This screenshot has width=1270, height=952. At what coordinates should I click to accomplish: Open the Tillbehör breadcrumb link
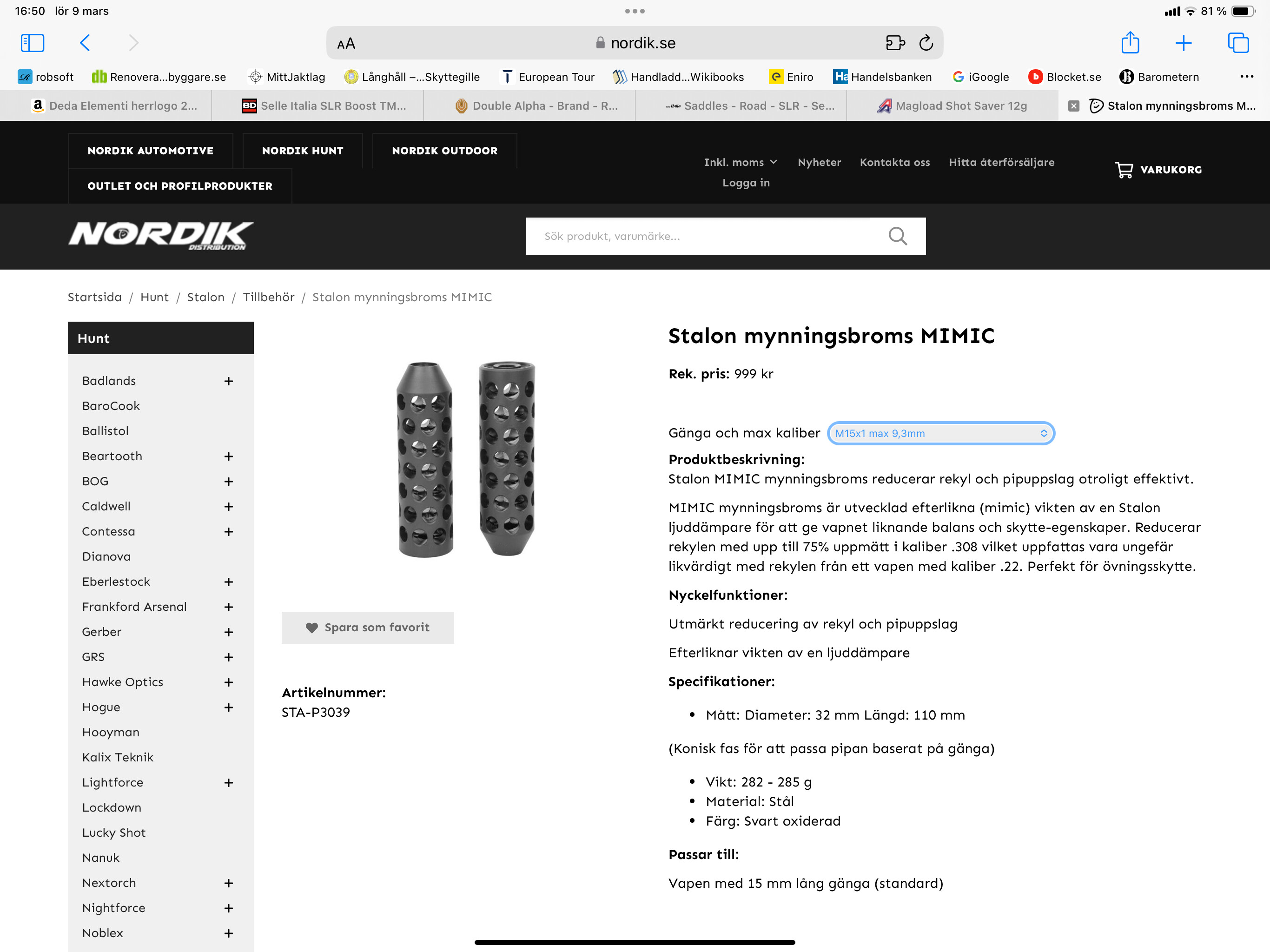point(268,297)
